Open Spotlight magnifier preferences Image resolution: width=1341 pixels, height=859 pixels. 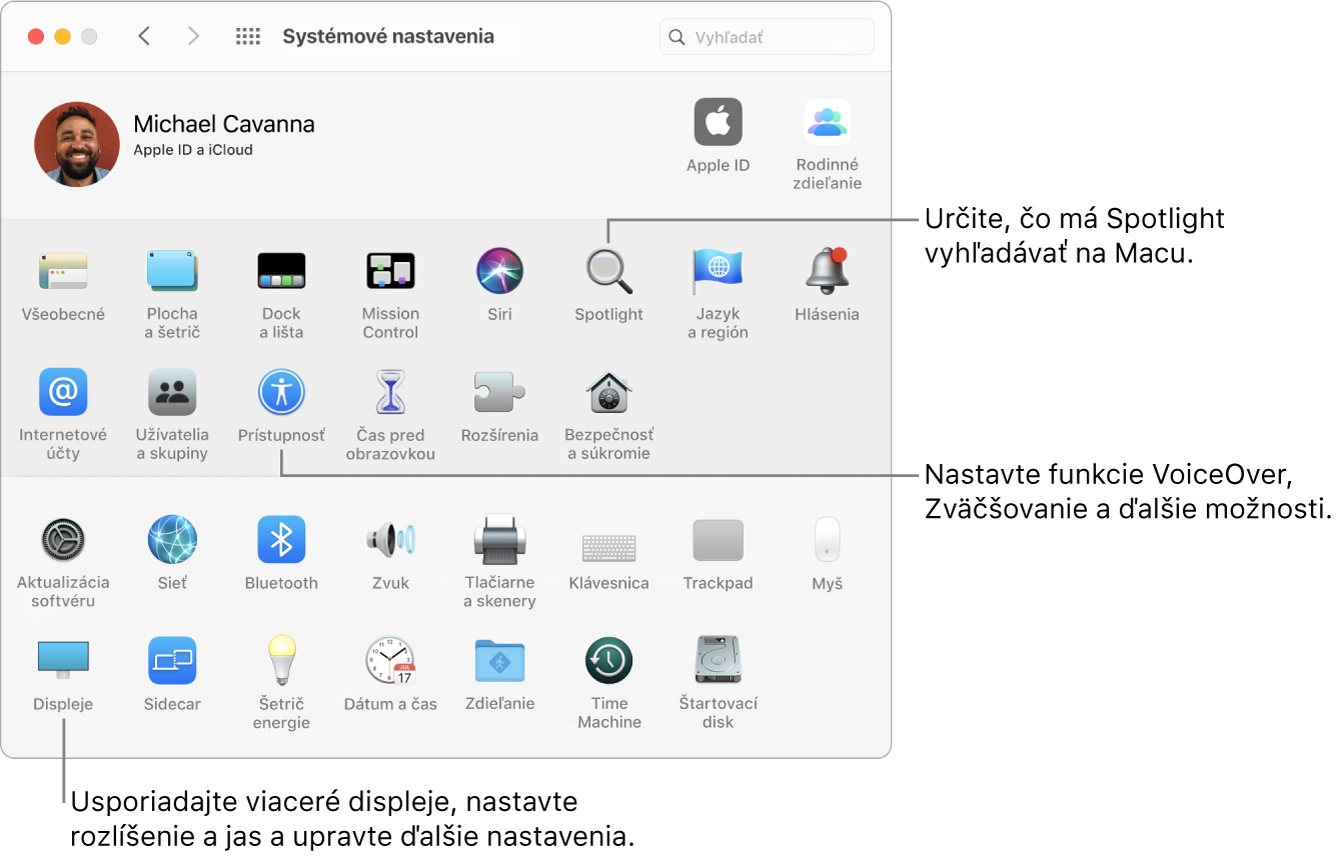point(609,271)
